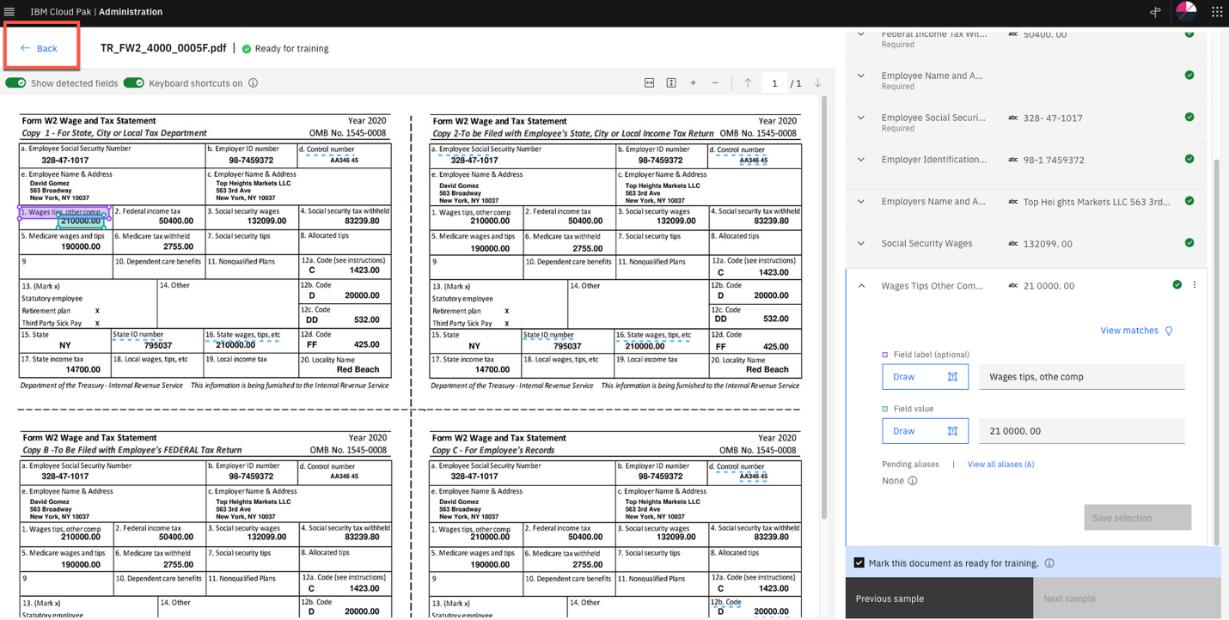The image size is (1229, 620).
Task: Click View matches link
Action: pos(1129,330)
